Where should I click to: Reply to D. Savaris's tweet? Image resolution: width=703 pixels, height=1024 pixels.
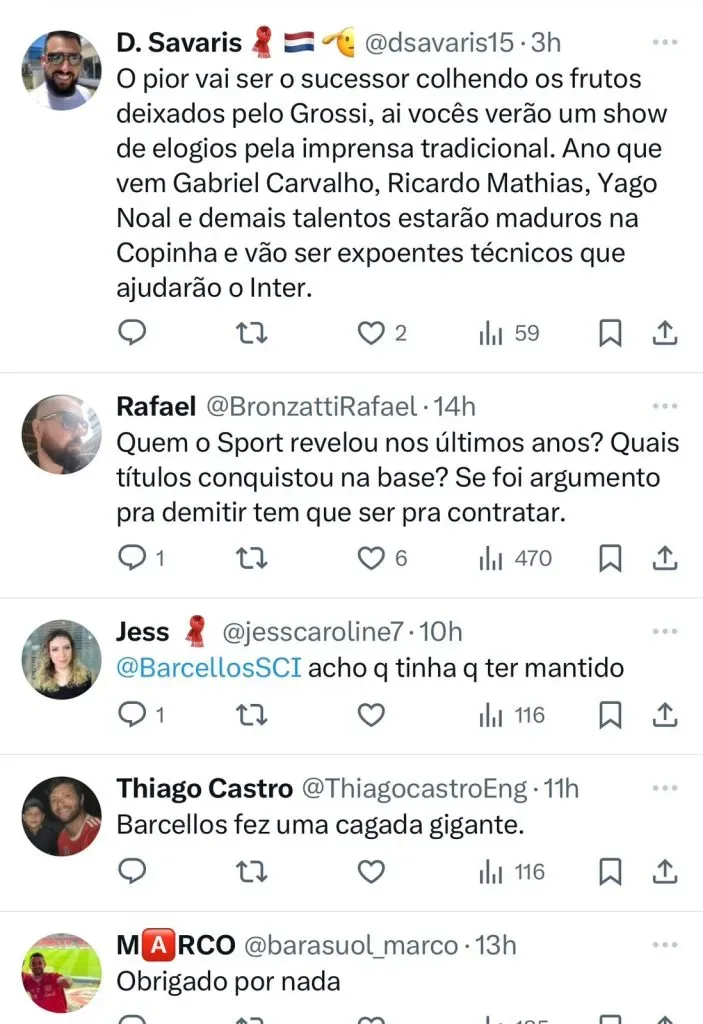[132, 333]
